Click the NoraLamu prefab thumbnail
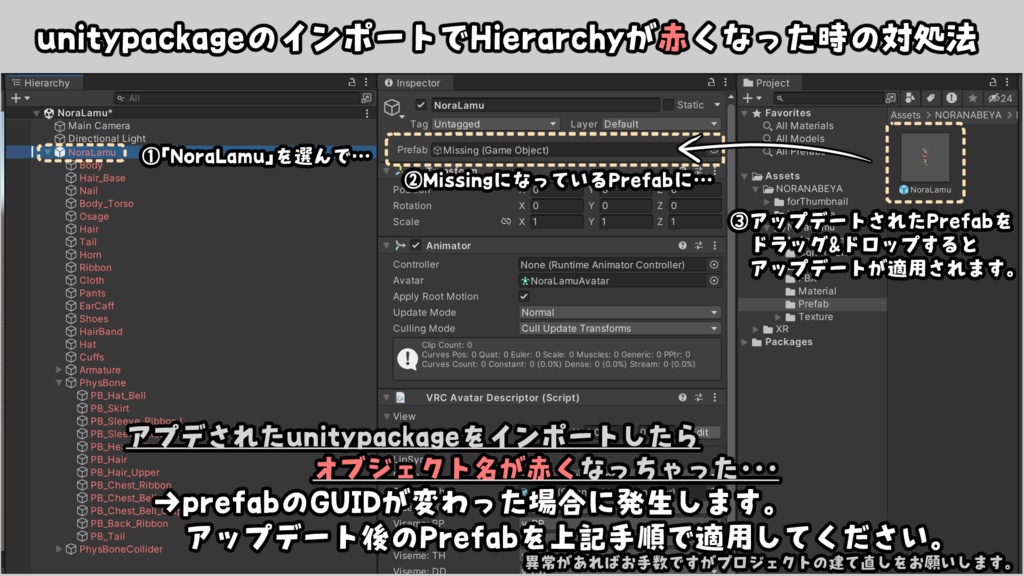Image resolution: width=1024 pixels, height=576 pixels. pyautogui.click(x=925, y=157)
